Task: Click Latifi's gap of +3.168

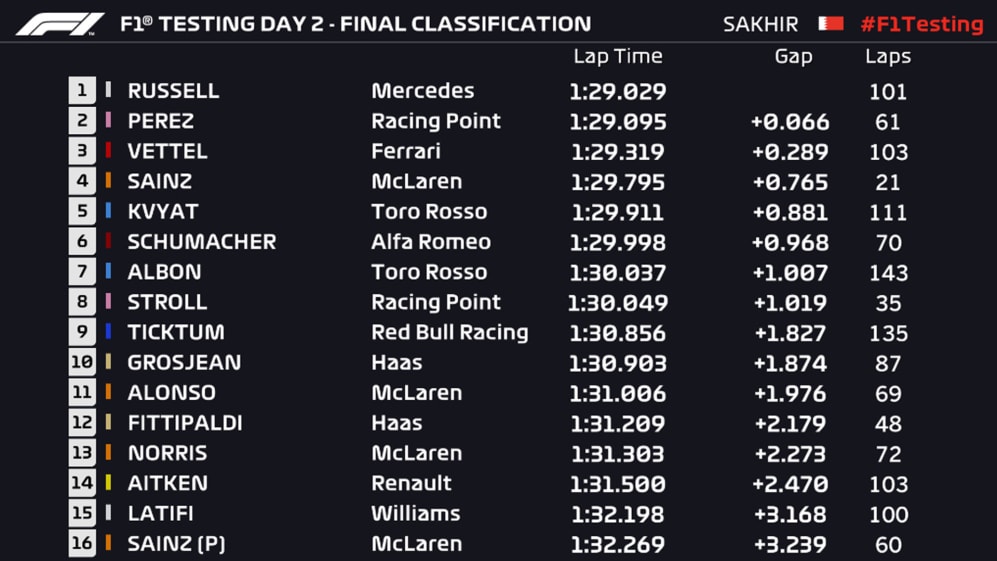Action: click(x=789, y=514)
